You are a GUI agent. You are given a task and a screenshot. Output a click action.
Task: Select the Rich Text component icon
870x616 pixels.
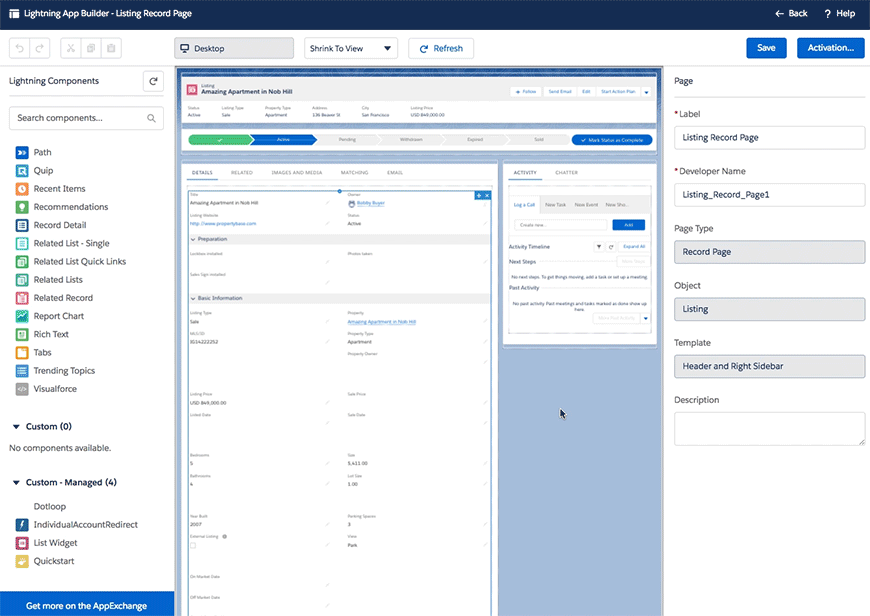tap(23, 334)
